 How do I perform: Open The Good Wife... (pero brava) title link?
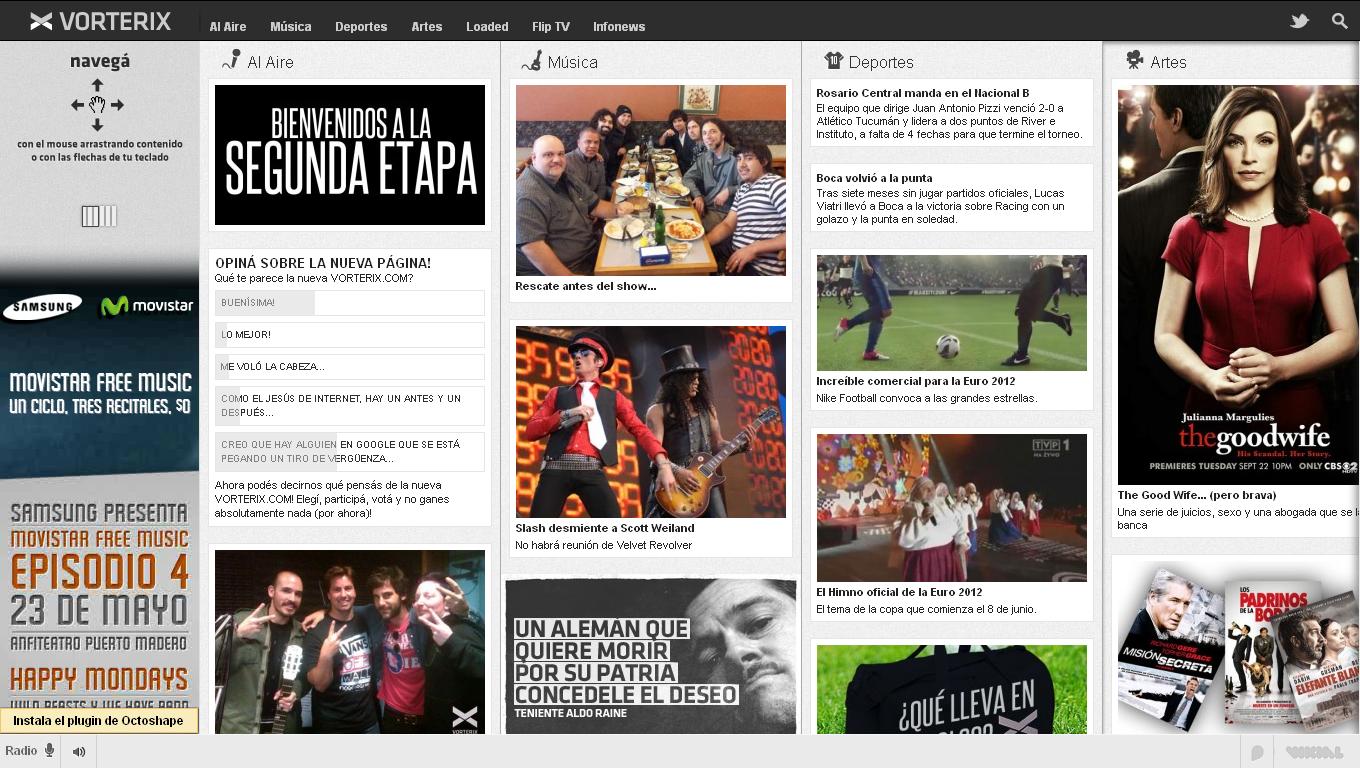pyautogui.click(x=1197, y=495)
